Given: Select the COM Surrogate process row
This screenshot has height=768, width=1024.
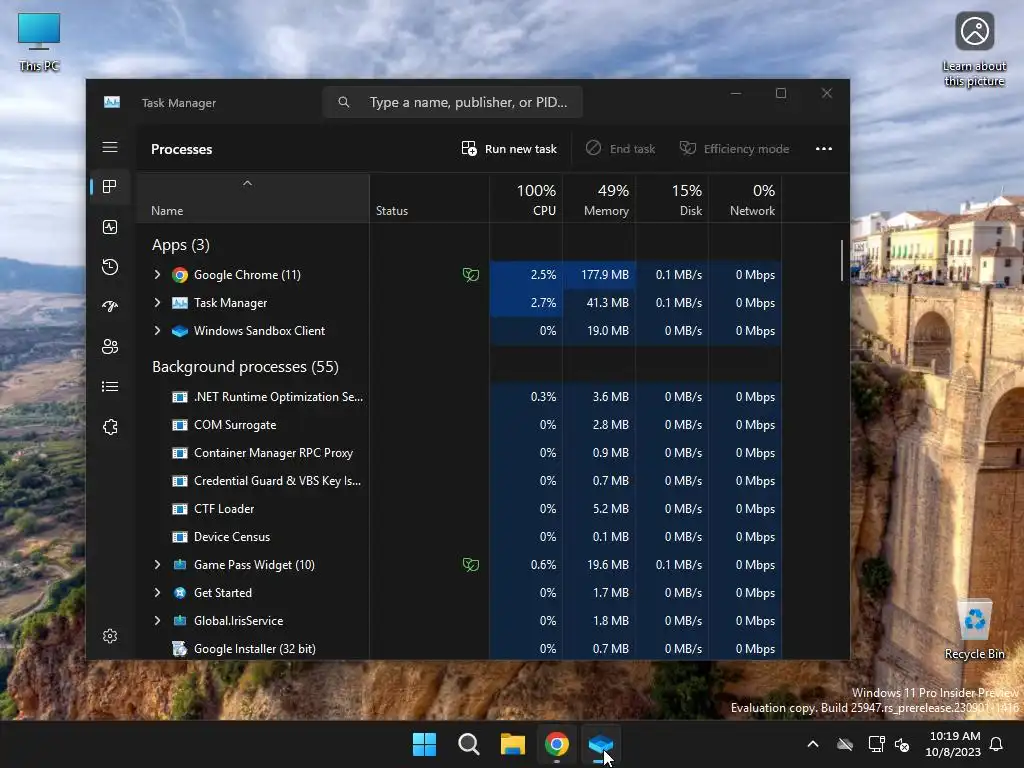Looking at the screenshot, I should tap(458, 425).
